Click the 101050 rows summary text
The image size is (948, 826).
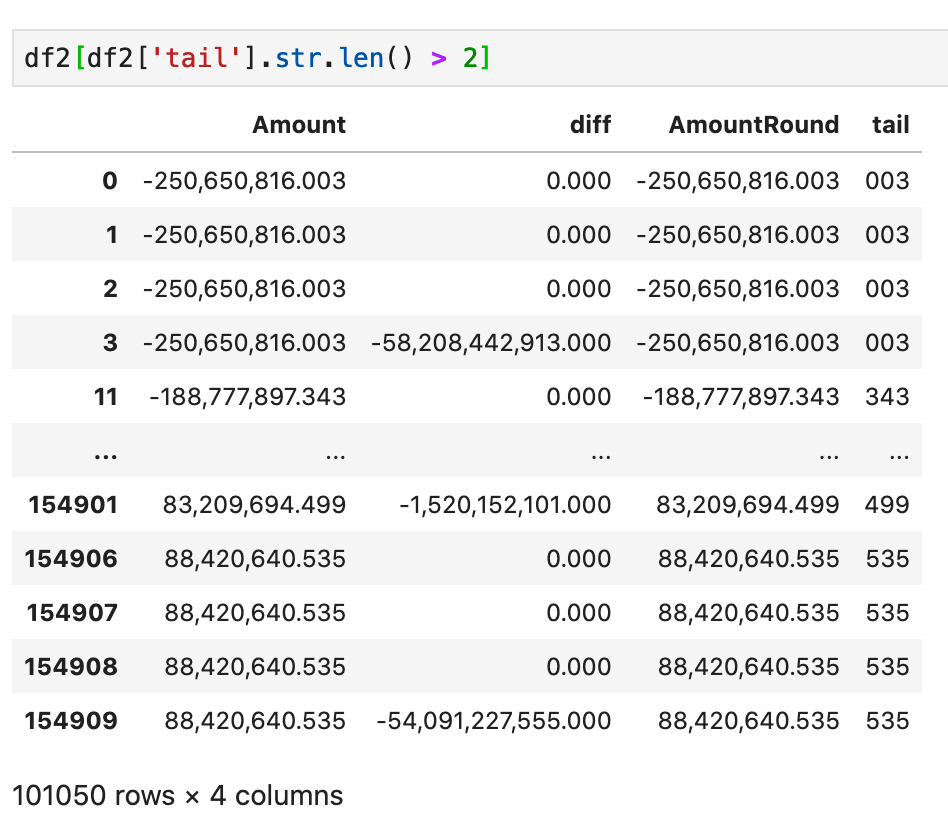point(177,795)
